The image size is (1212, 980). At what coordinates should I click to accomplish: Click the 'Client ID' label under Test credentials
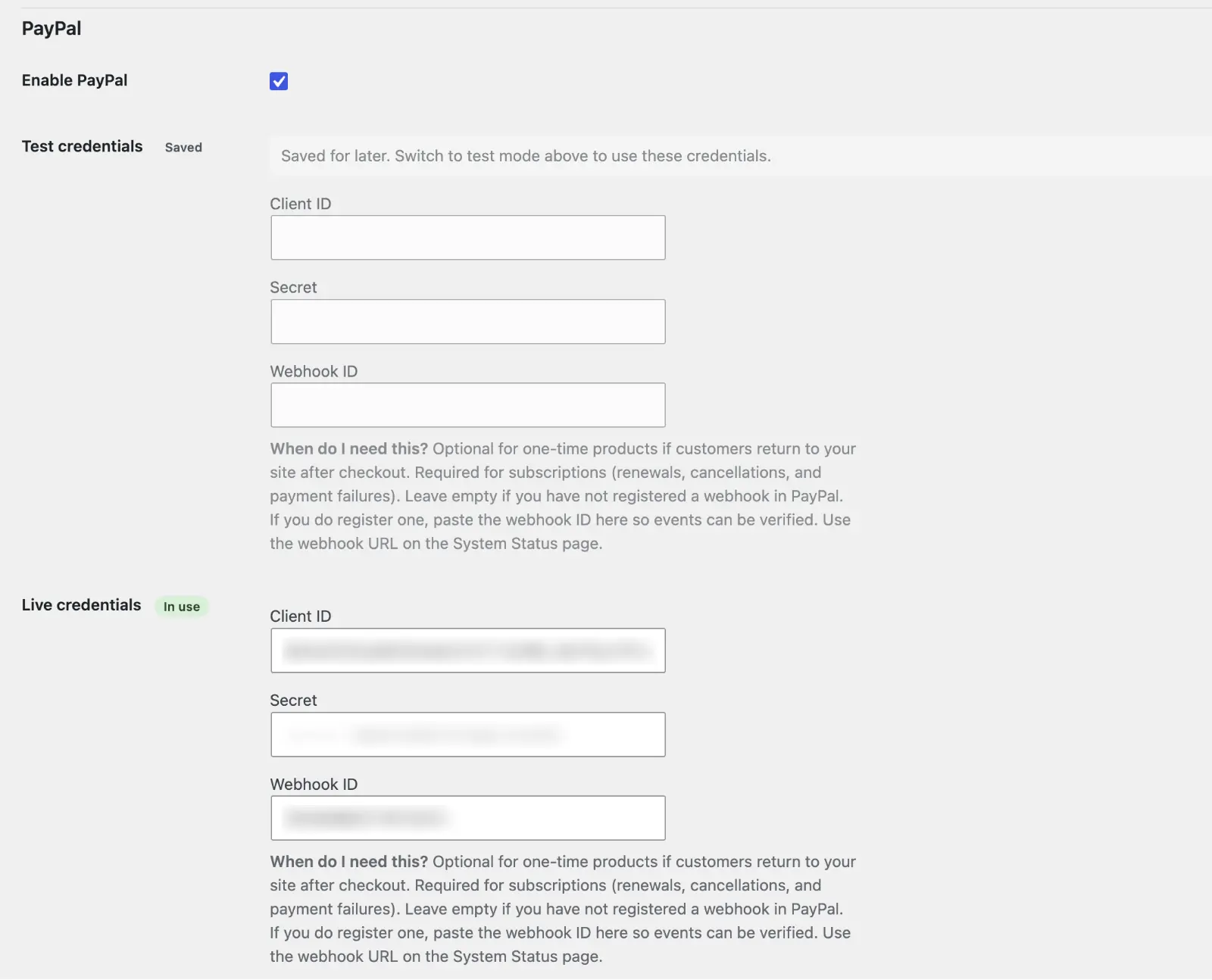[301, 204]
